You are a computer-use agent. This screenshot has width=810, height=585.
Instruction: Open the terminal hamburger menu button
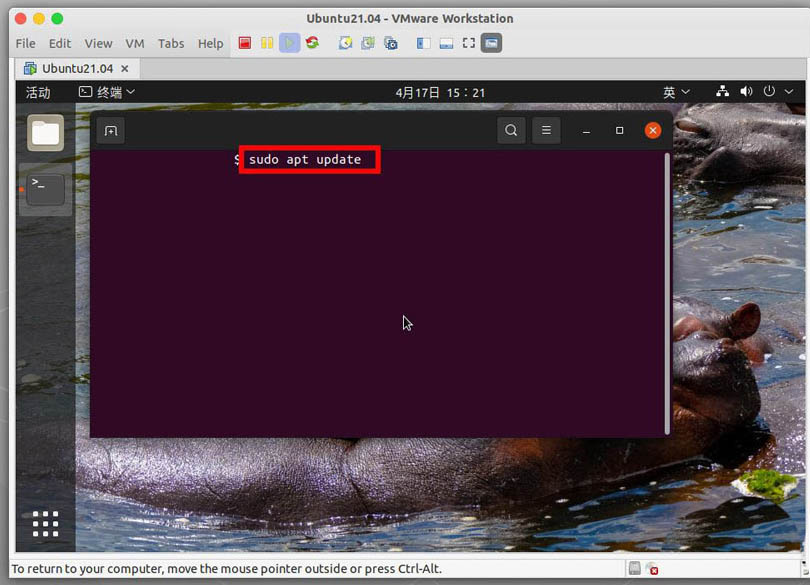(x=545, y=130)
